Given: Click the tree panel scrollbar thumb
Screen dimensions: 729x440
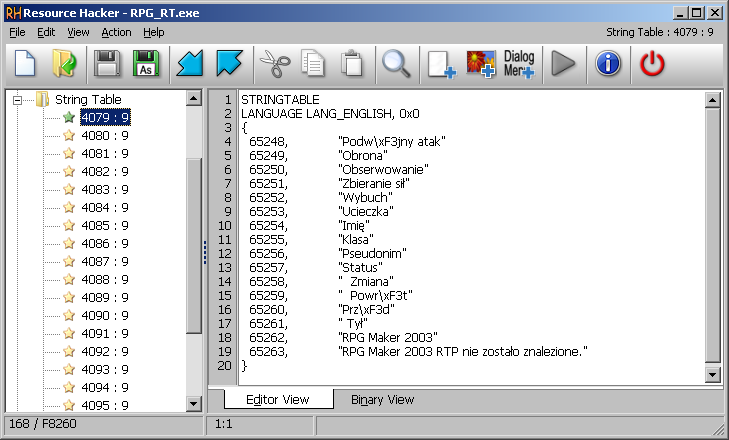Looking at the screenshot, I should click(193, 246).
